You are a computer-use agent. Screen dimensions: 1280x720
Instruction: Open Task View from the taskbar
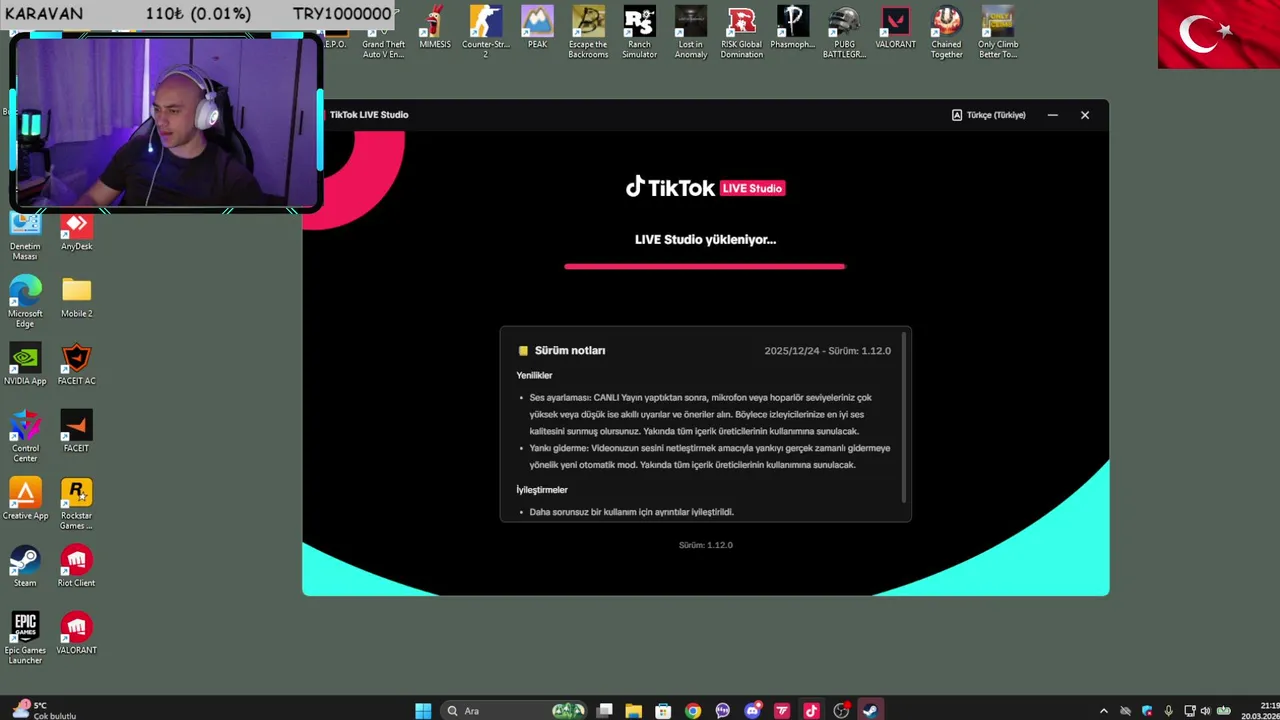point(605,711)
